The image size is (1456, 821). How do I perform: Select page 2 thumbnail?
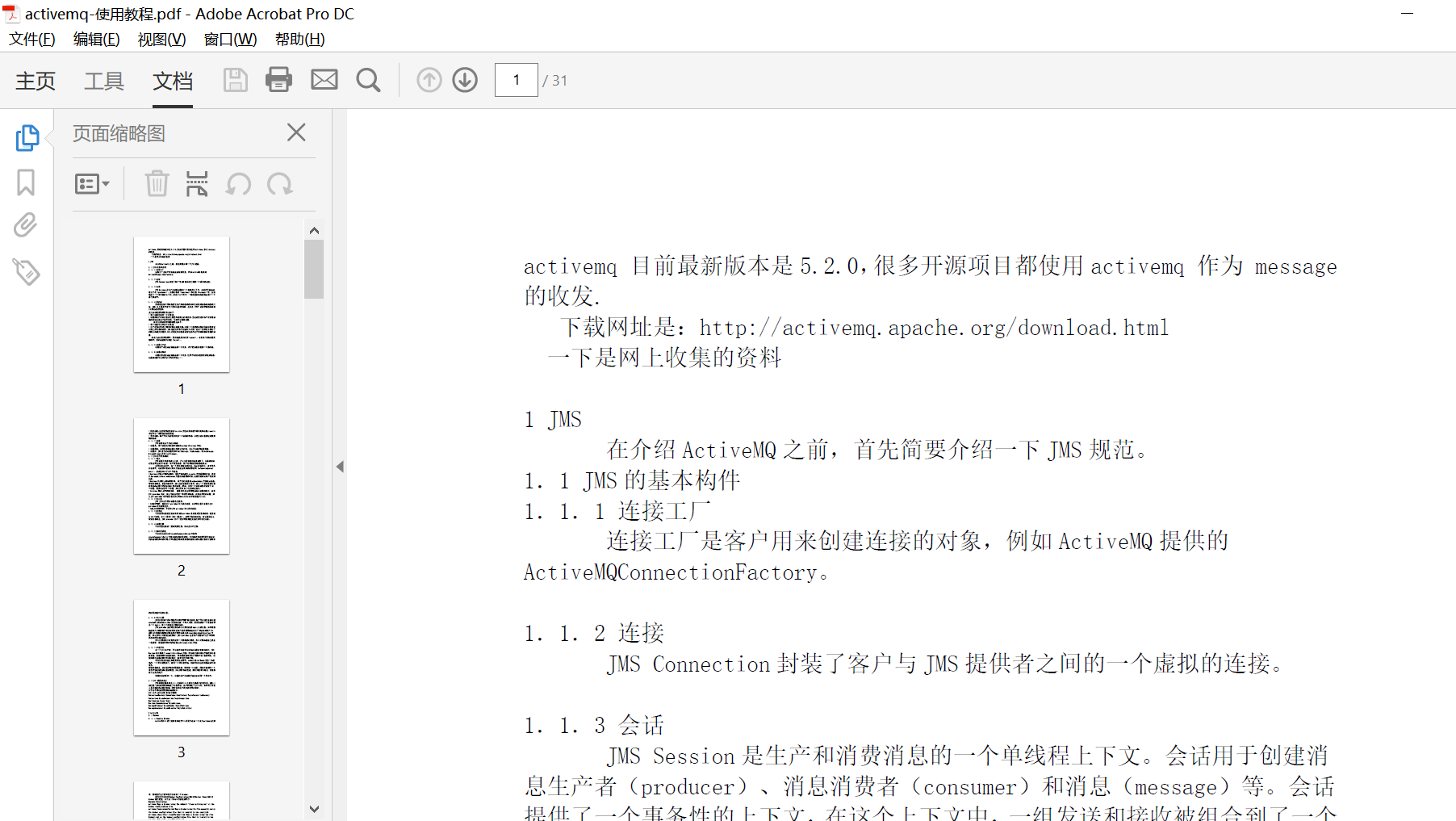tap(182, 486)
